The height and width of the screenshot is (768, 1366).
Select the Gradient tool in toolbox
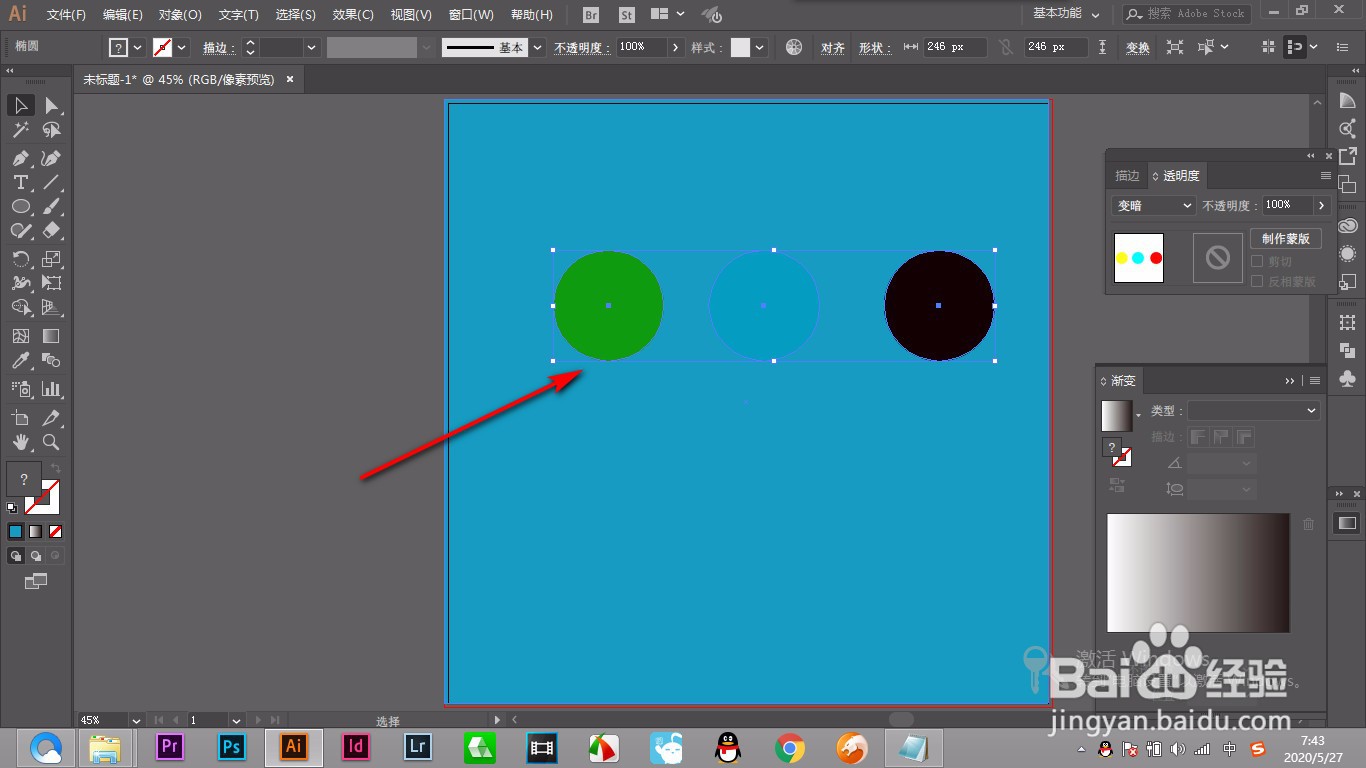pos(51,336)
